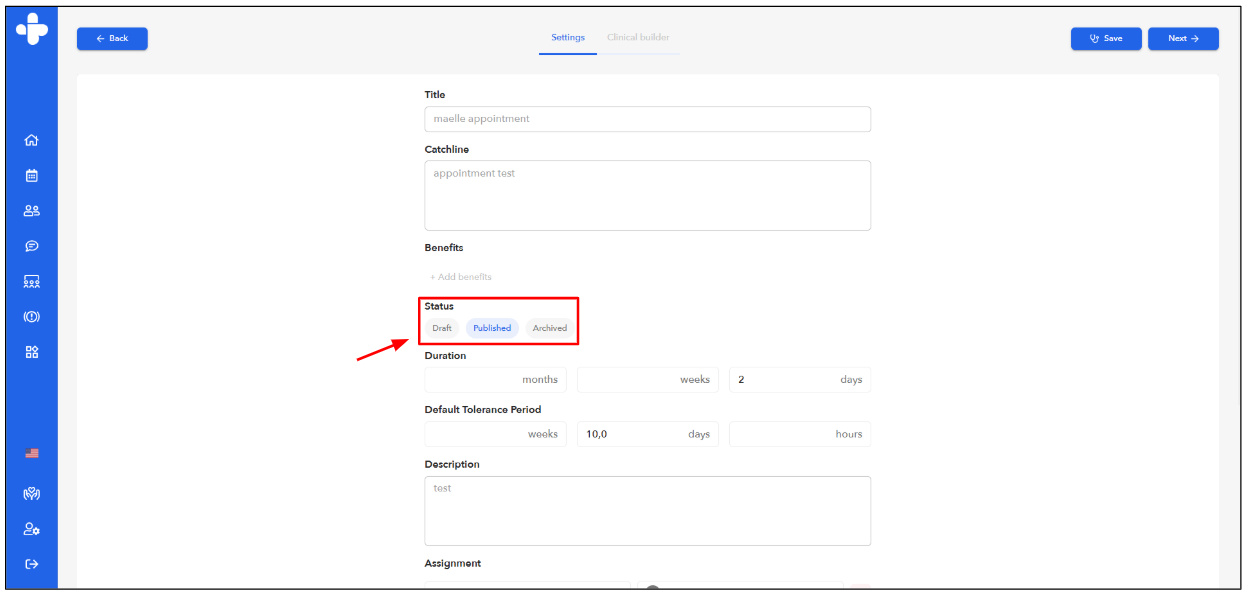Click the Title input field
1246x594 pixels.
click(x=647, y=119)
